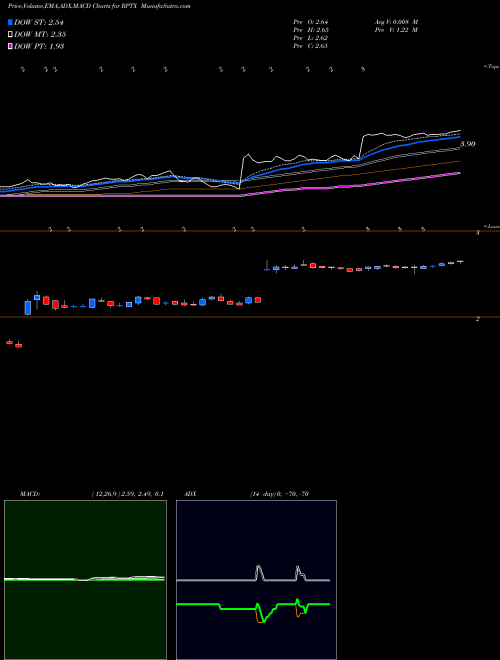Click the first tall blue candlestick after the gap up
Screen dimensions: 500x660
[x=28, y=307]
